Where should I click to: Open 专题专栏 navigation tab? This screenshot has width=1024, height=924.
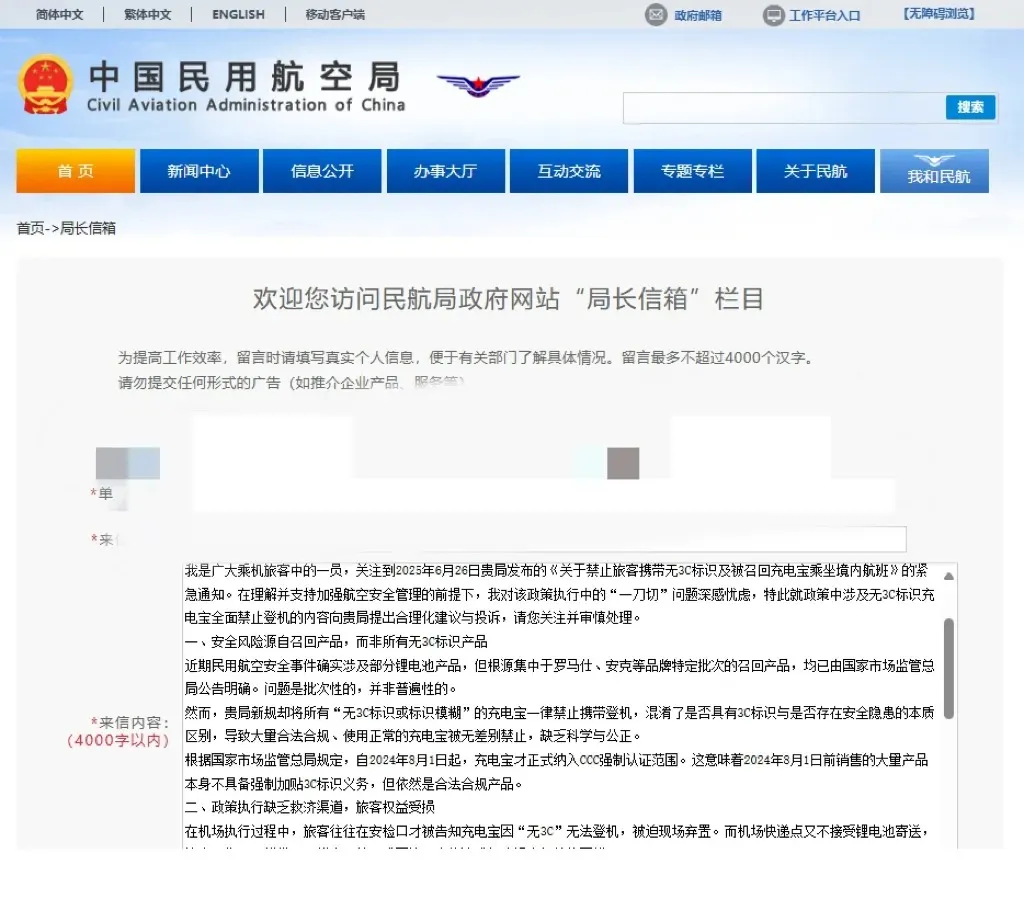[x=692, y=171]
